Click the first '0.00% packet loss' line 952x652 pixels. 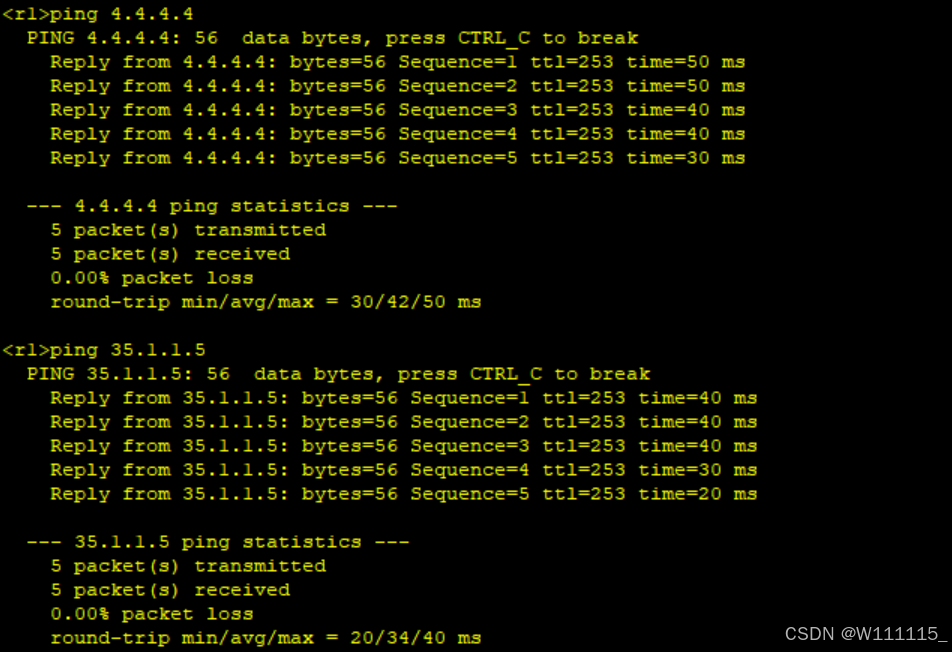[152, 278]
